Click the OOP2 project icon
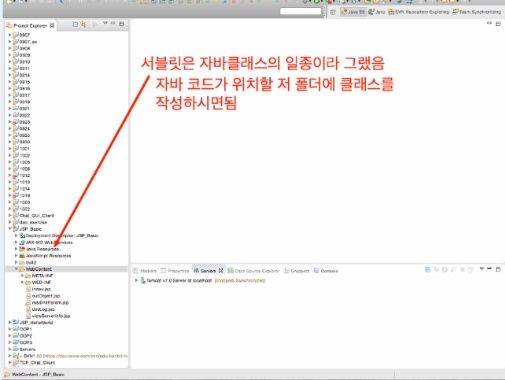 click(15, 336)
